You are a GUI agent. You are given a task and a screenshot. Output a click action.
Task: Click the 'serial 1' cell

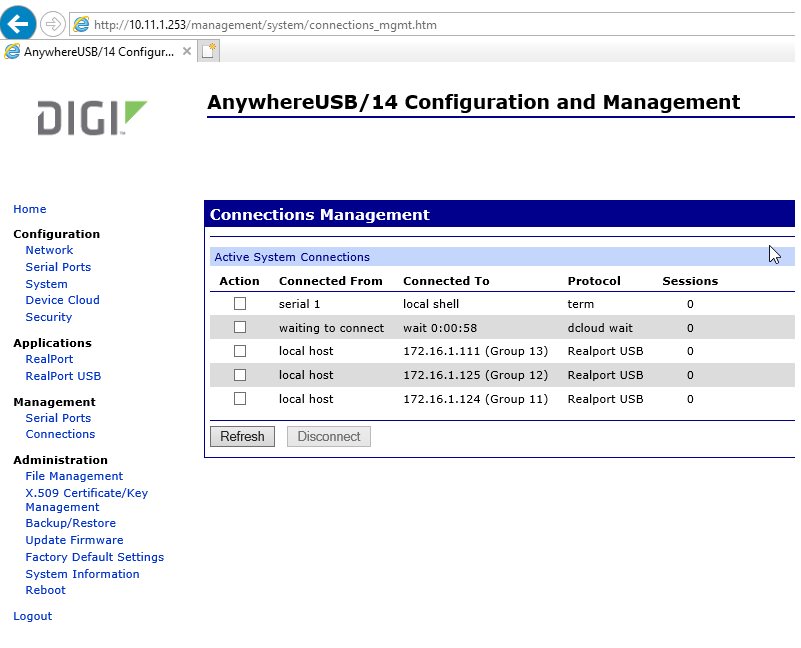pos(299,304)
